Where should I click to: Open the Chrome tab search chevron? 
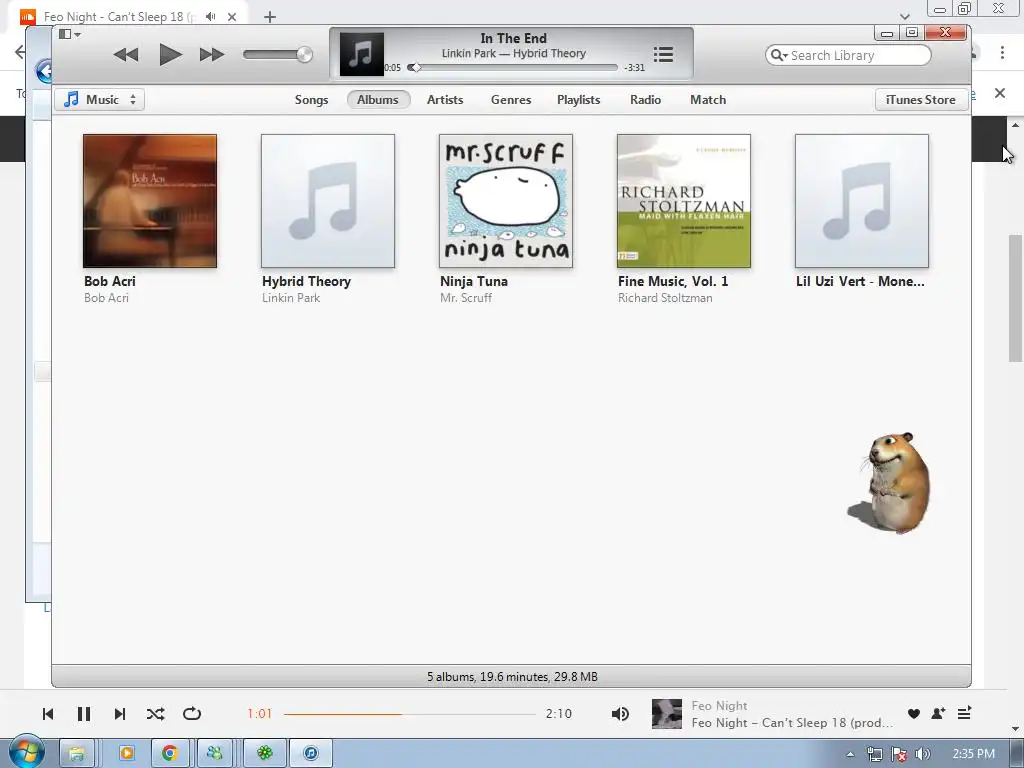pyautogui.click(x=904, y=16)
